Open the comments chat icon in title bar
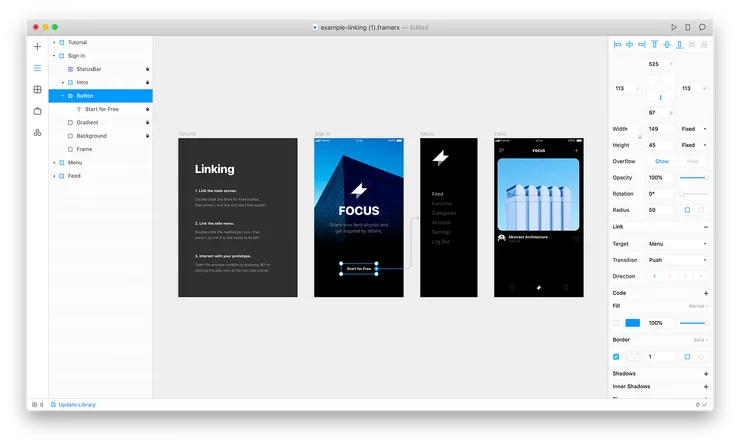Image resolution: width=740 pixels, height=446 pixels. click(702, 27)
